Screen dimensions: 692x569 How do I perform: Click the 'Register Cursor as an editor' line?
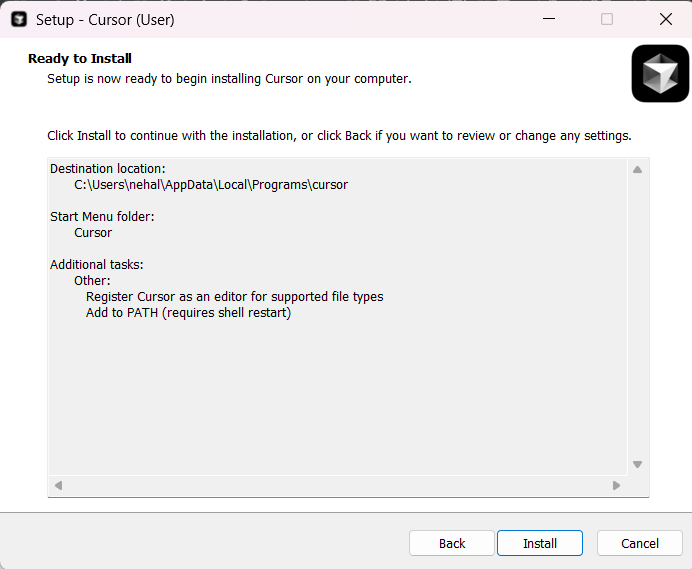(x=234, y=297)
